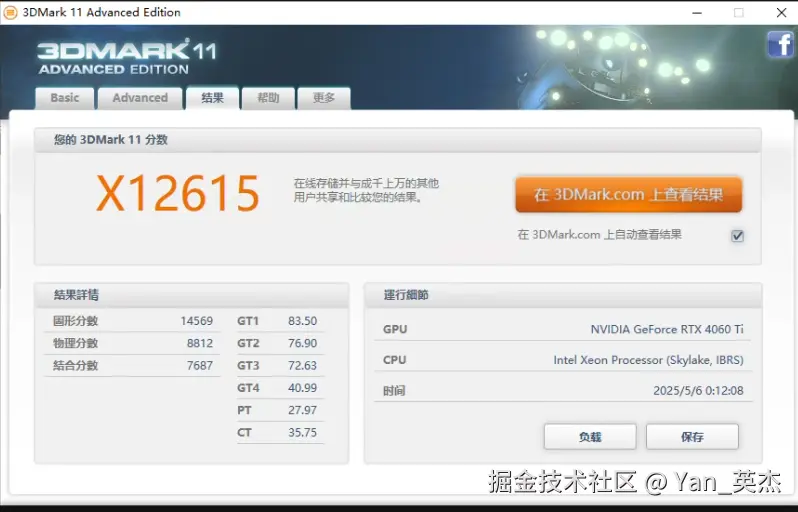Image resolution: width=798 pixels, height=512 pixels.
Task: Click the GT3 value 72.63
Action: pyautogui.click(x=302, y=365)
